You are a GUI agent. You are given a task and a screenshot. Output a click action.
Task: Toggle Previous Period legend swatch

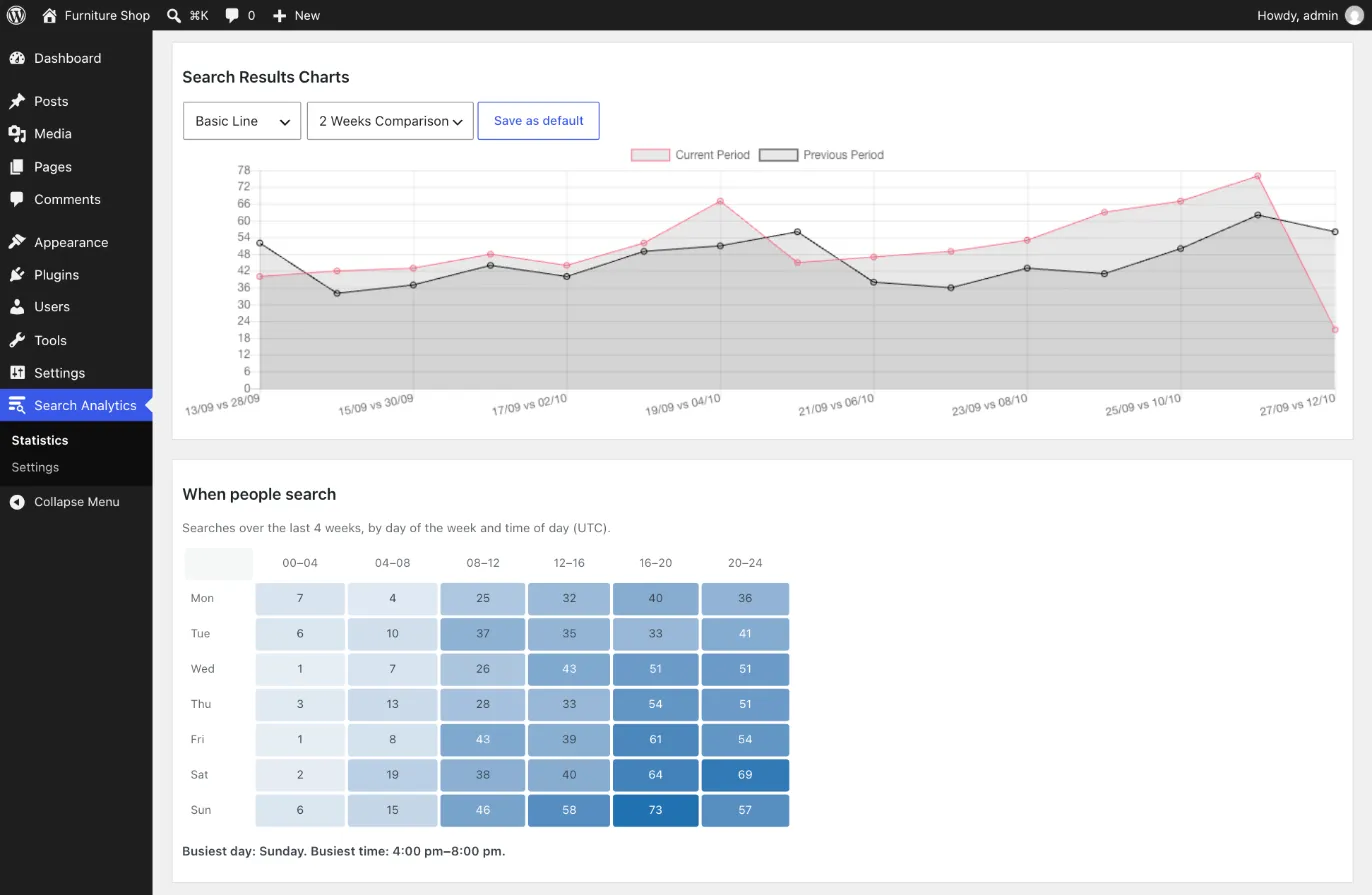778,155
